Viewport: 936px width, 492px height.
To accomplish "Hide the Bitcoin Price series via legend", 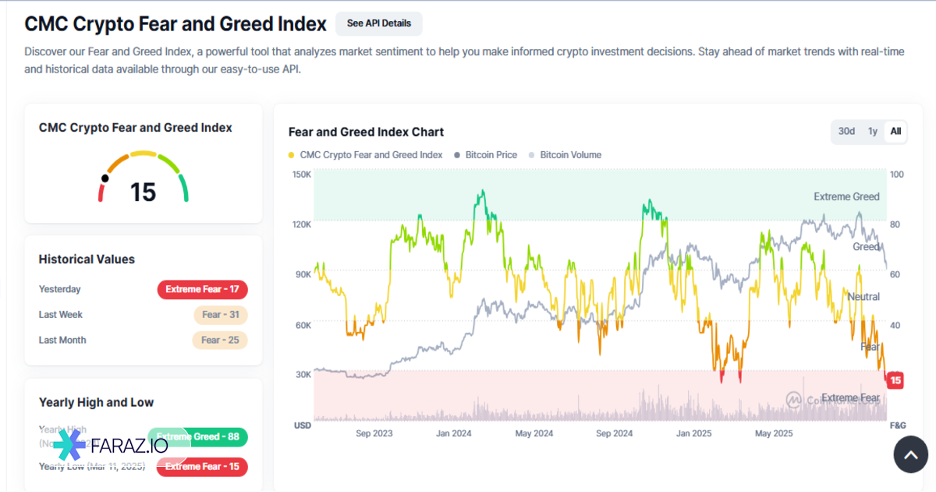I will tap(486, 155).
